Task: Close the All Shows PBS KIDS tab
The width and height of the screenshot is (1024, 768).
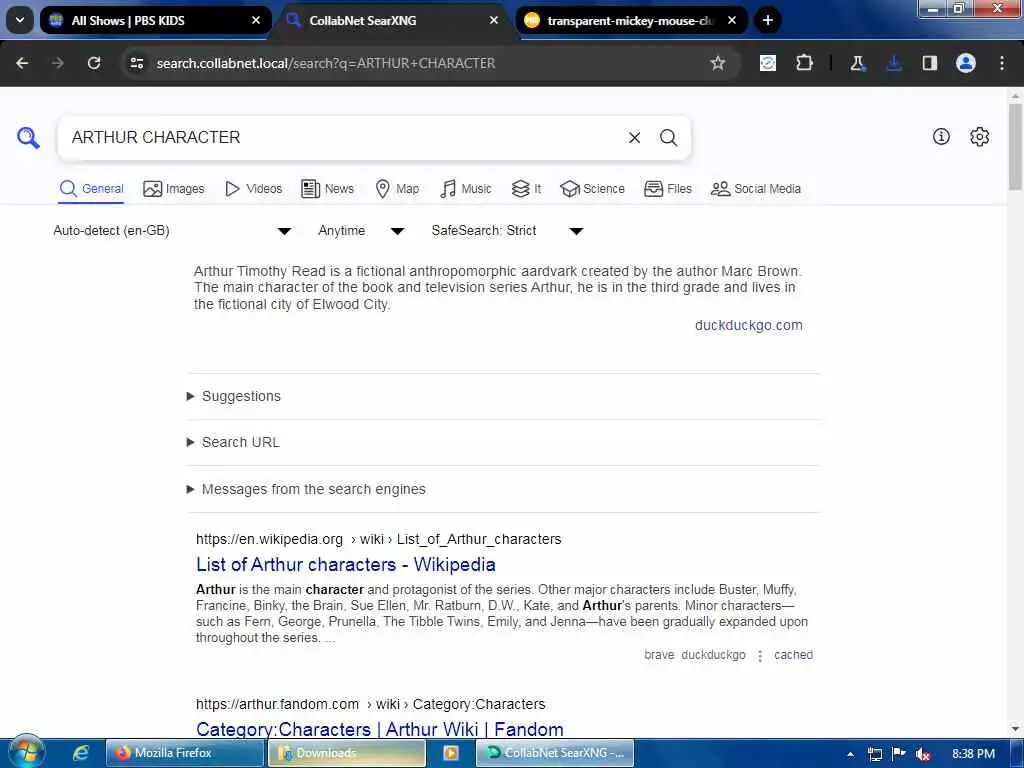Action: tap(256, 20)
